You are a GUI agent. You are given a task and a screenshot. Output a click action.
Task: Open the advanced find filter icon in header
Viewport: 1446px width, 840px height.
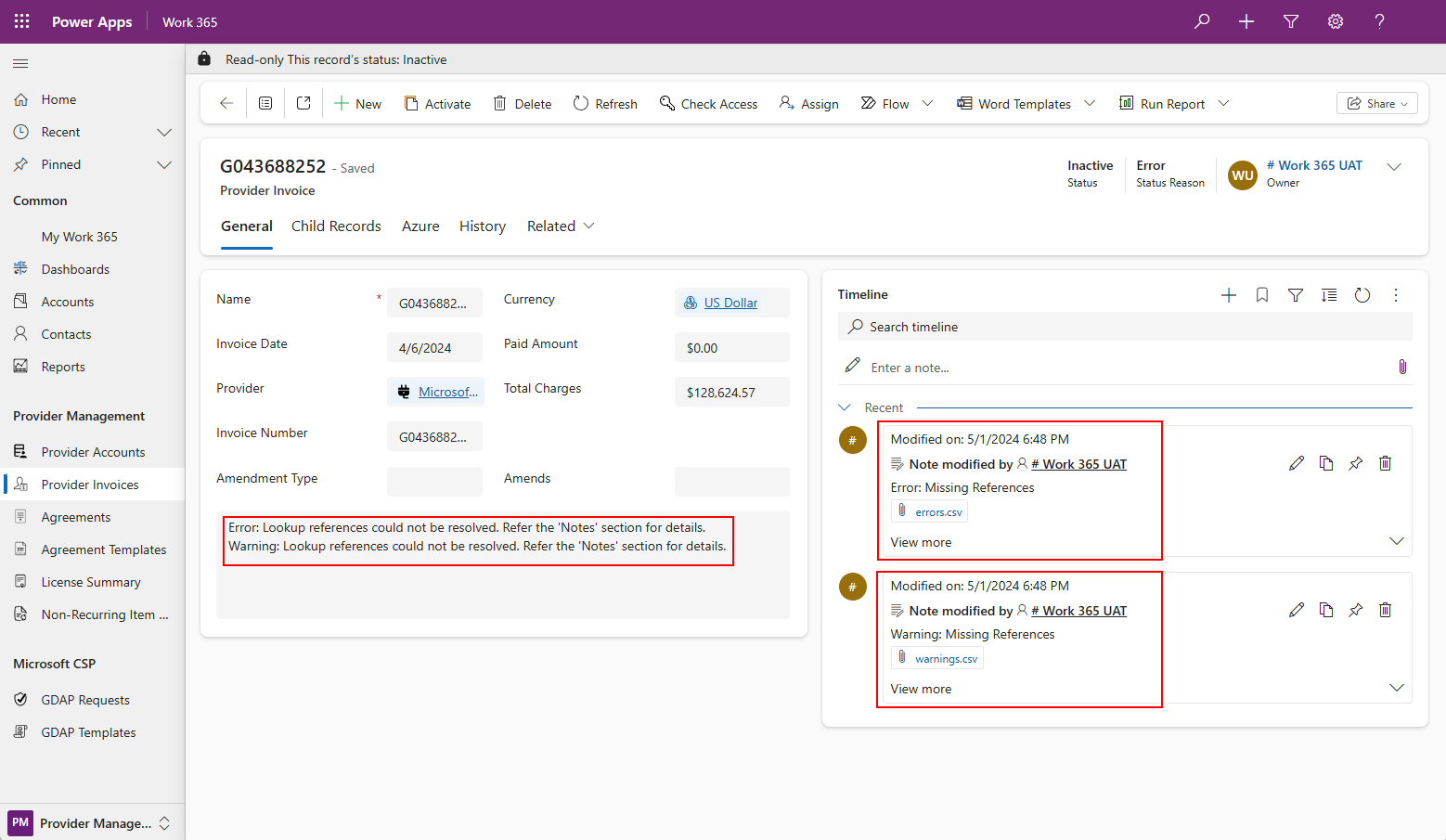coord(1291,21)
